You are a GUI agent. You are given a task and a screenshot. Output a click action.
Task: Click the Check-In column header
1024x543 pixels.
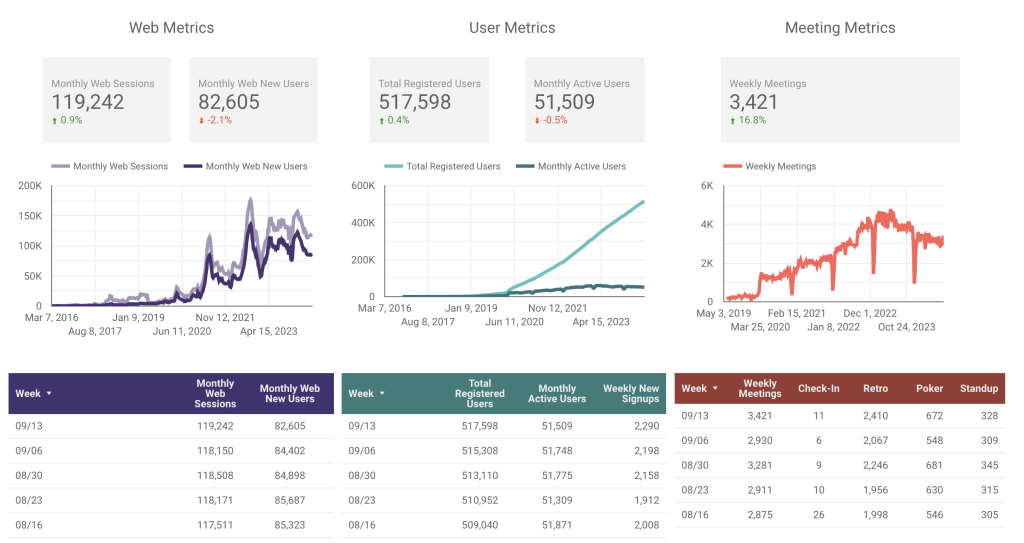[818, 389]
